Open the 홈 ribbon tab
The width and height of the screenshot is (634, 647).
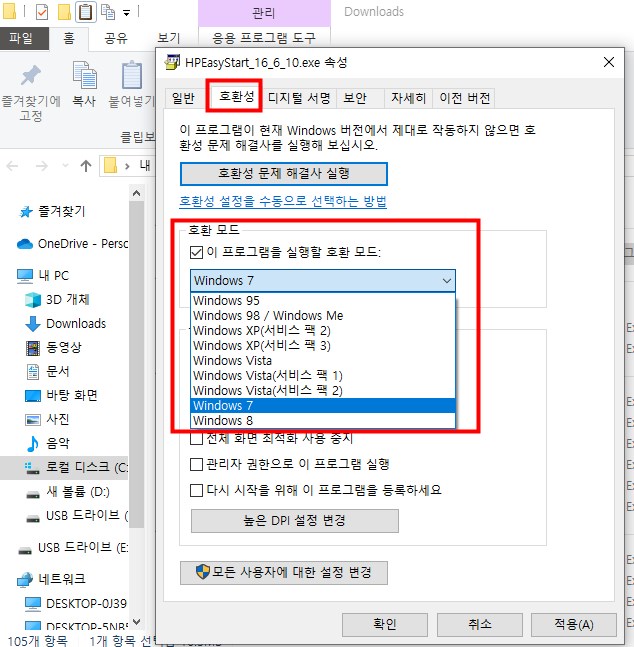coord(69,38)
